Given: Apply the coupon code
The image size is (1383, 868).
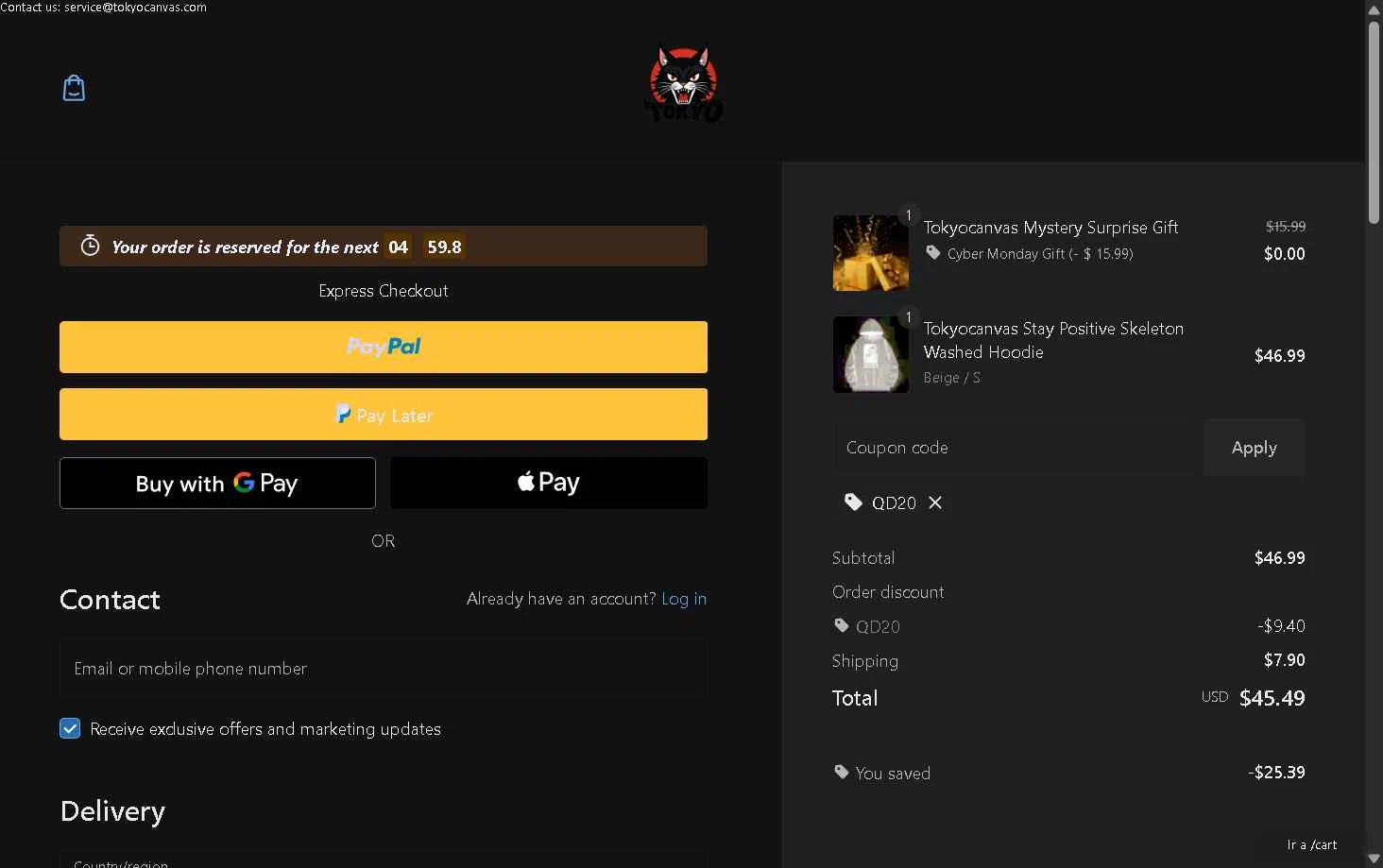Looking at the screenshot, I should point(1255,448).
